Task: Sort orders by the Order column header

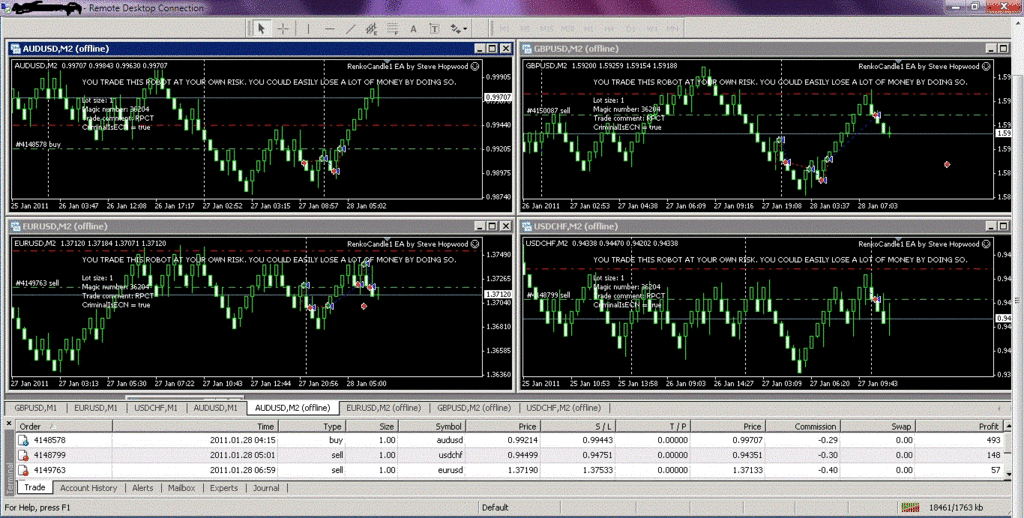Action: pos(63,426)
